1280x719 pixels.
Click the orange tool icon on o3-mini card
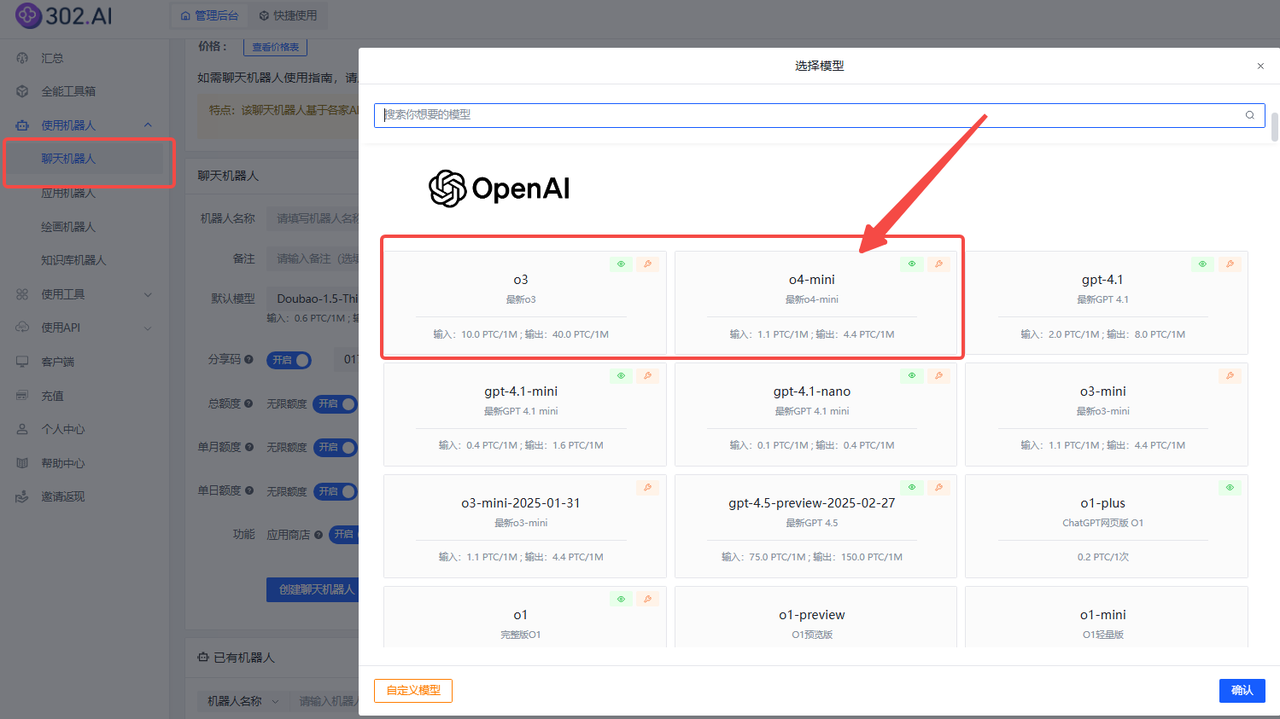coord(1229,376)
